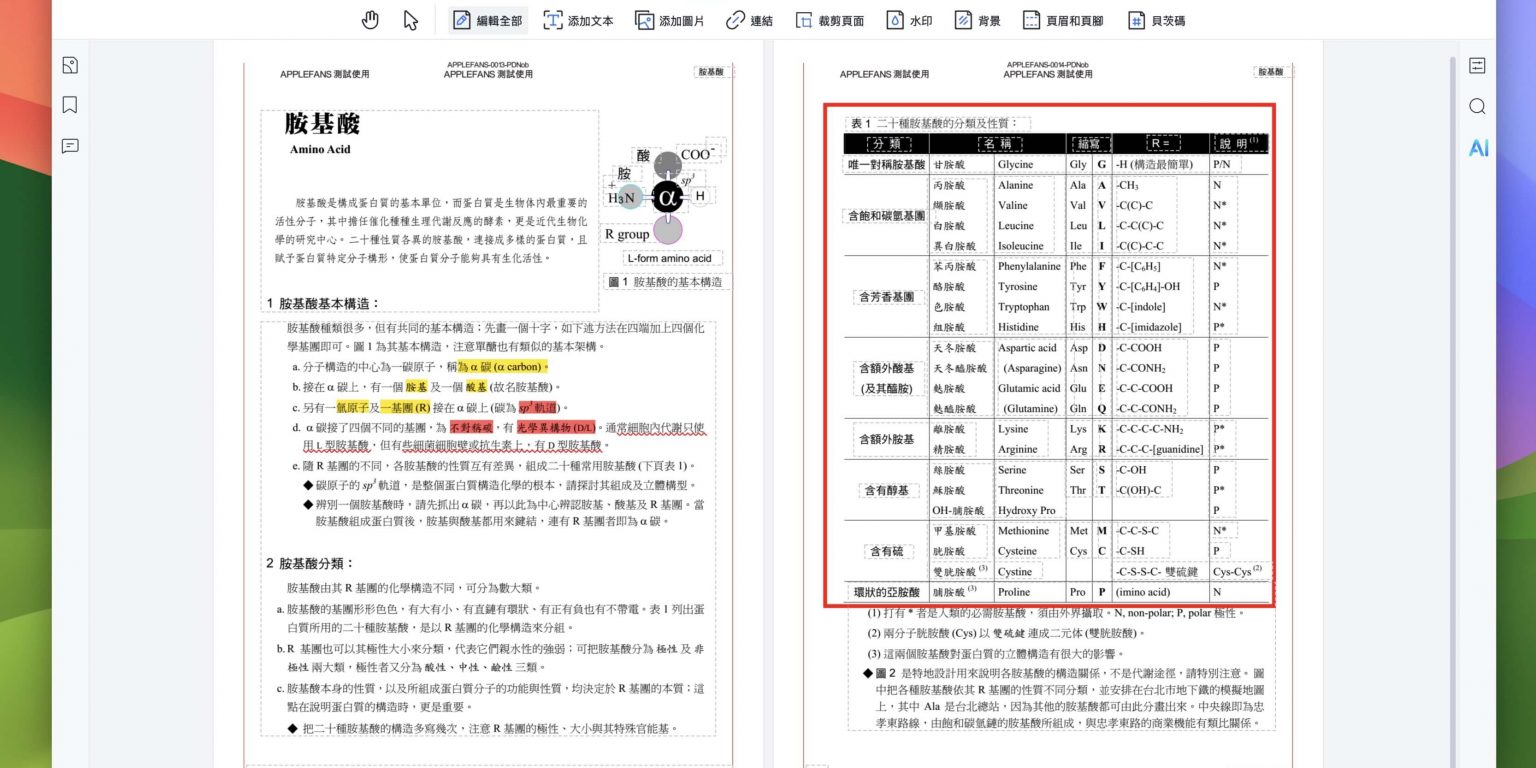
Task: Open the AI assistant panel
Action: (1477, 148)
